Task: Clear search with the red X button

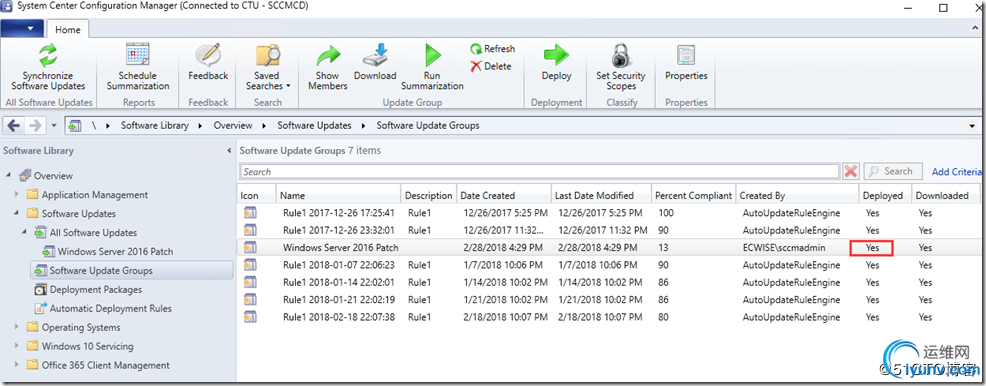Action: point(851,172)
